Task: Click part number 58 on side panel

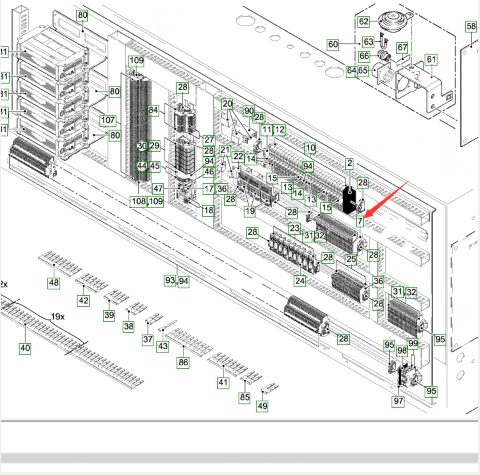Action: coord(471,27)
